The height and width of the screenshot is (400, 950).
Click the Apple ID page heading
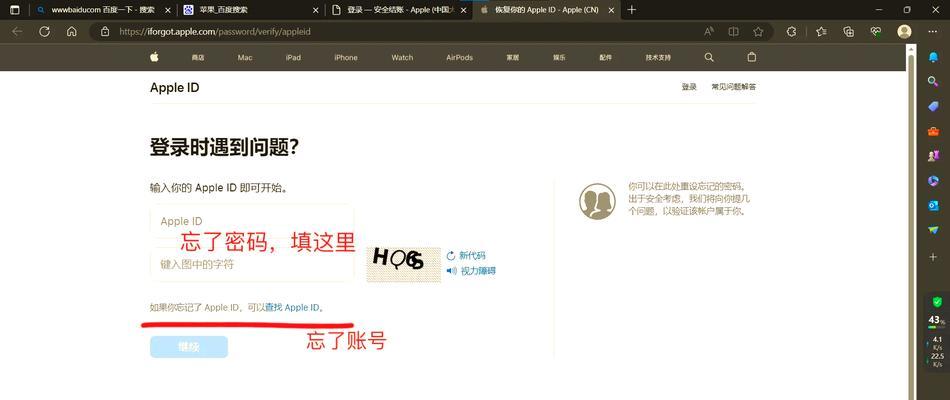174,88
